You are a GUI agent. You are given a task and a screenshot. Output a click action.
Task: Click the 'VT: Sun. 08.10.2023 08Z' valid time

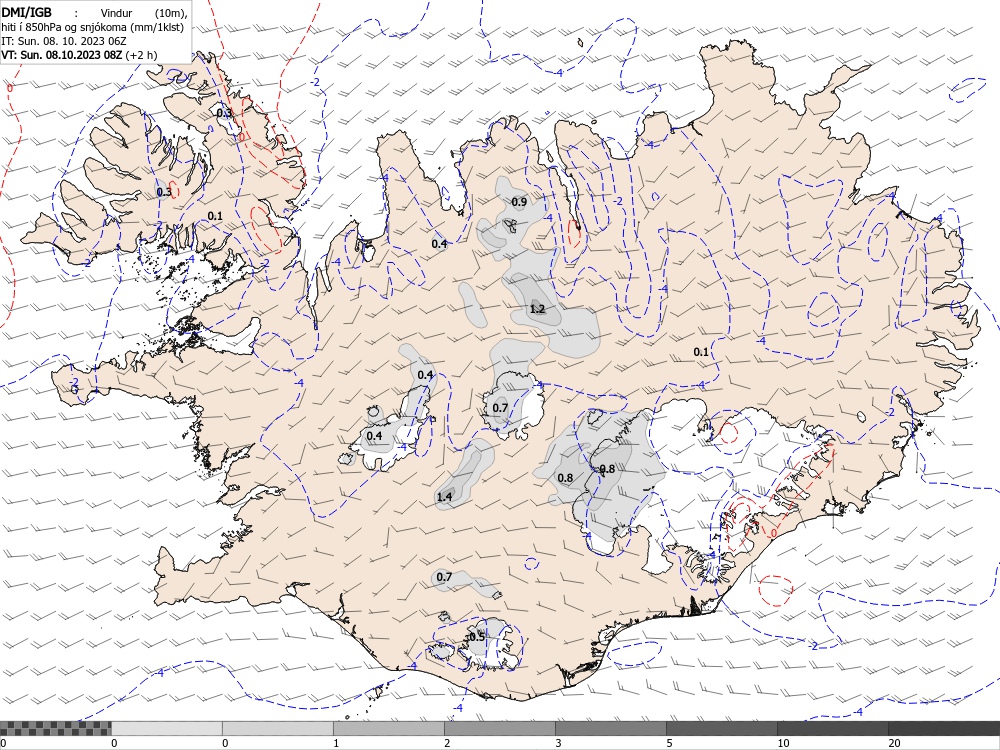[61, 55]
